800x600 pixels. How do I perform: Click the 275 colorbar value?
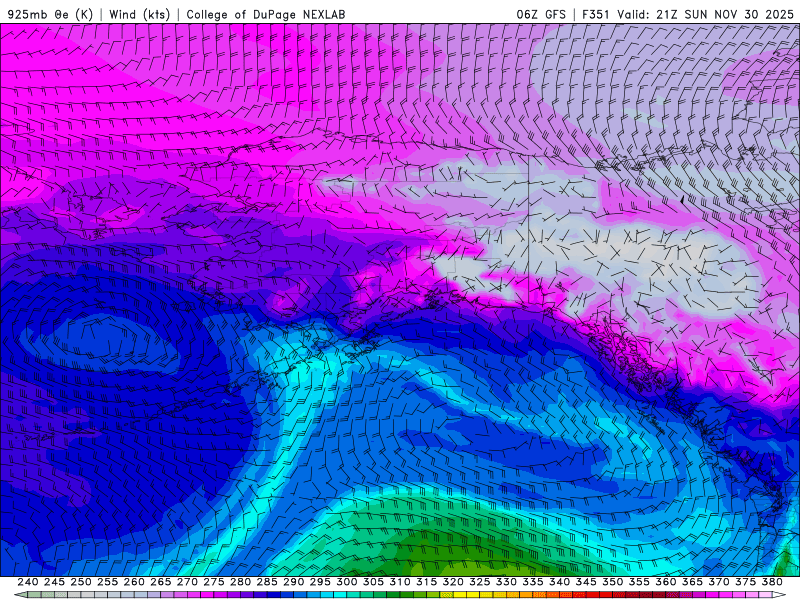click(214, 582)
